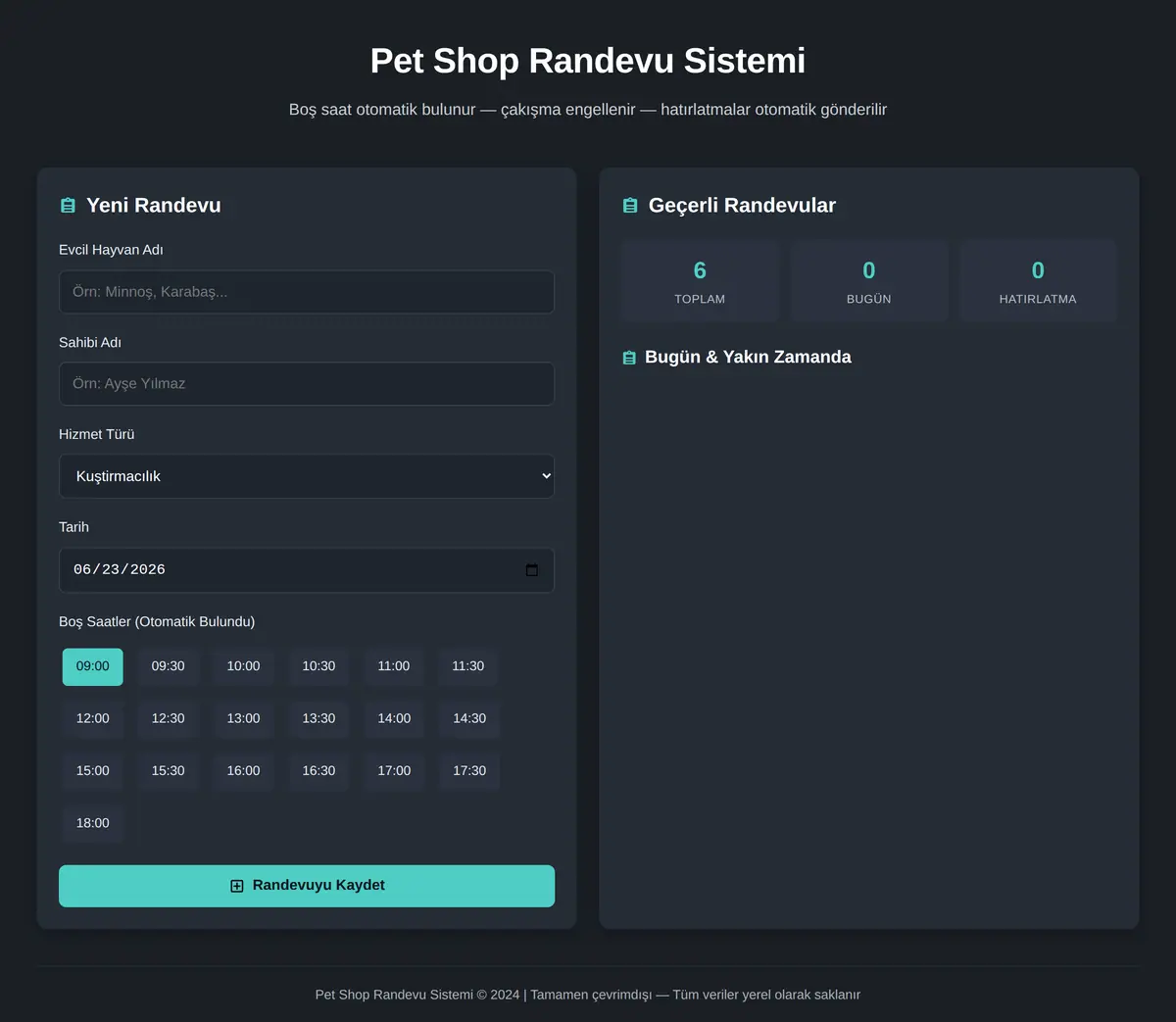The height and width of the screenshot is (1022, 1176).
Task: Click the plus icon on Randevuyu Kaydet button
Action: pos(236,886)
